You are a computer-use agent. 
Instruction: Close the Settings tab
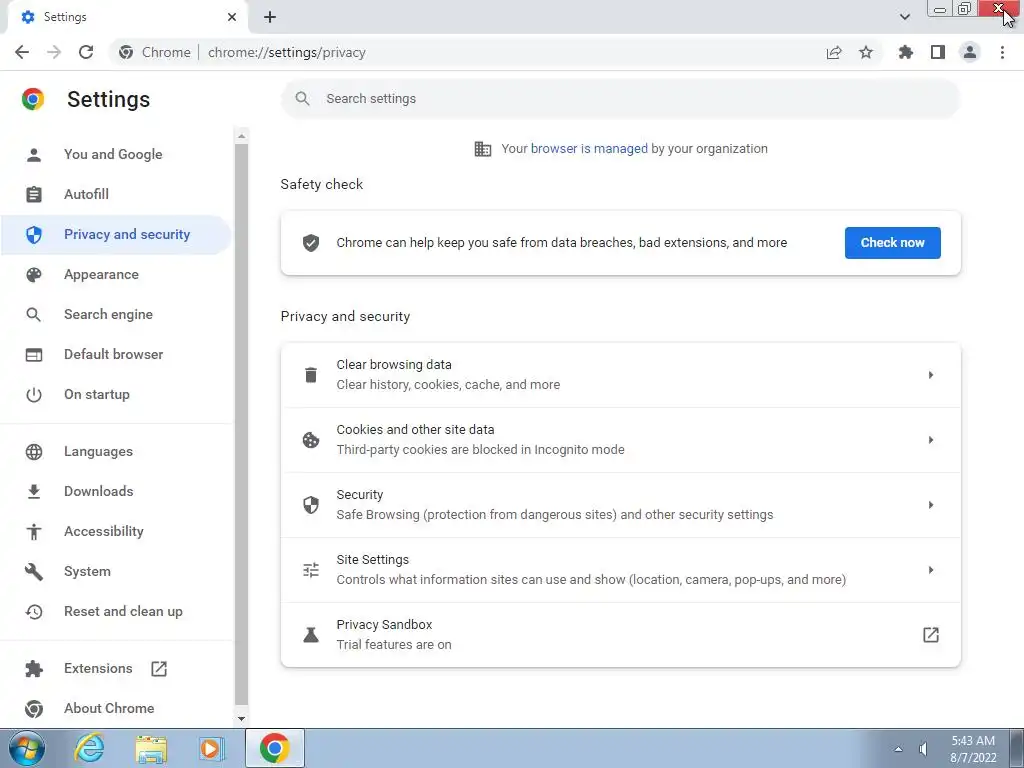pyautogui.click(x=232, y=17)
